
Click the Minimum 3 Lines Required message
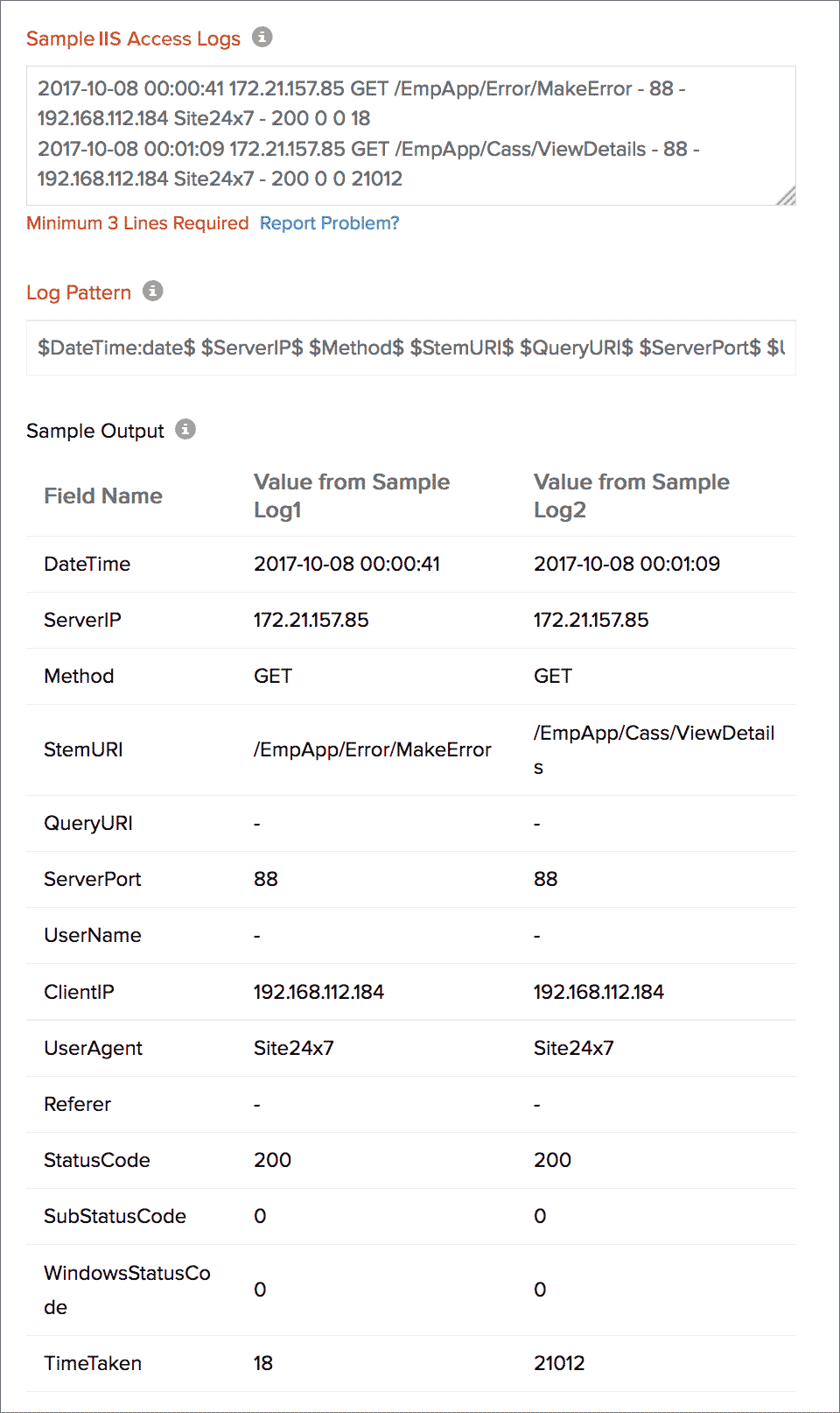coord(137,223)
